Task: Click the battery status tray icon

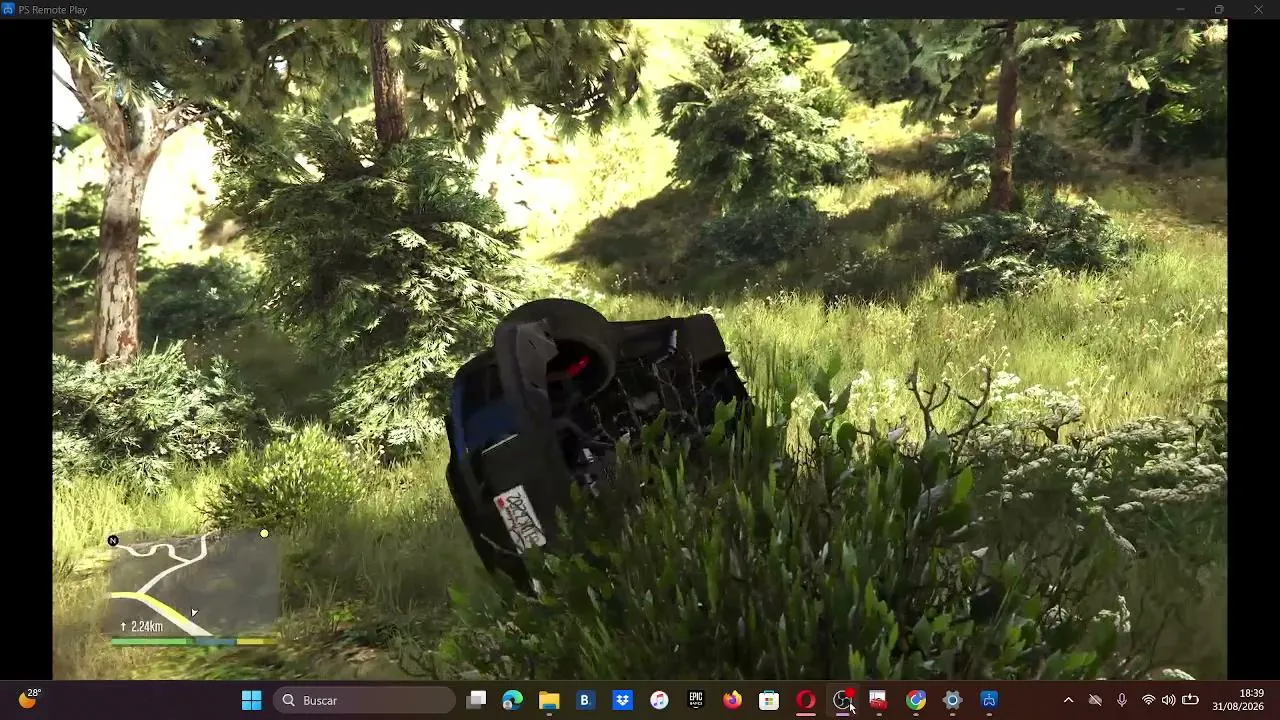Action: [1190, 700]
